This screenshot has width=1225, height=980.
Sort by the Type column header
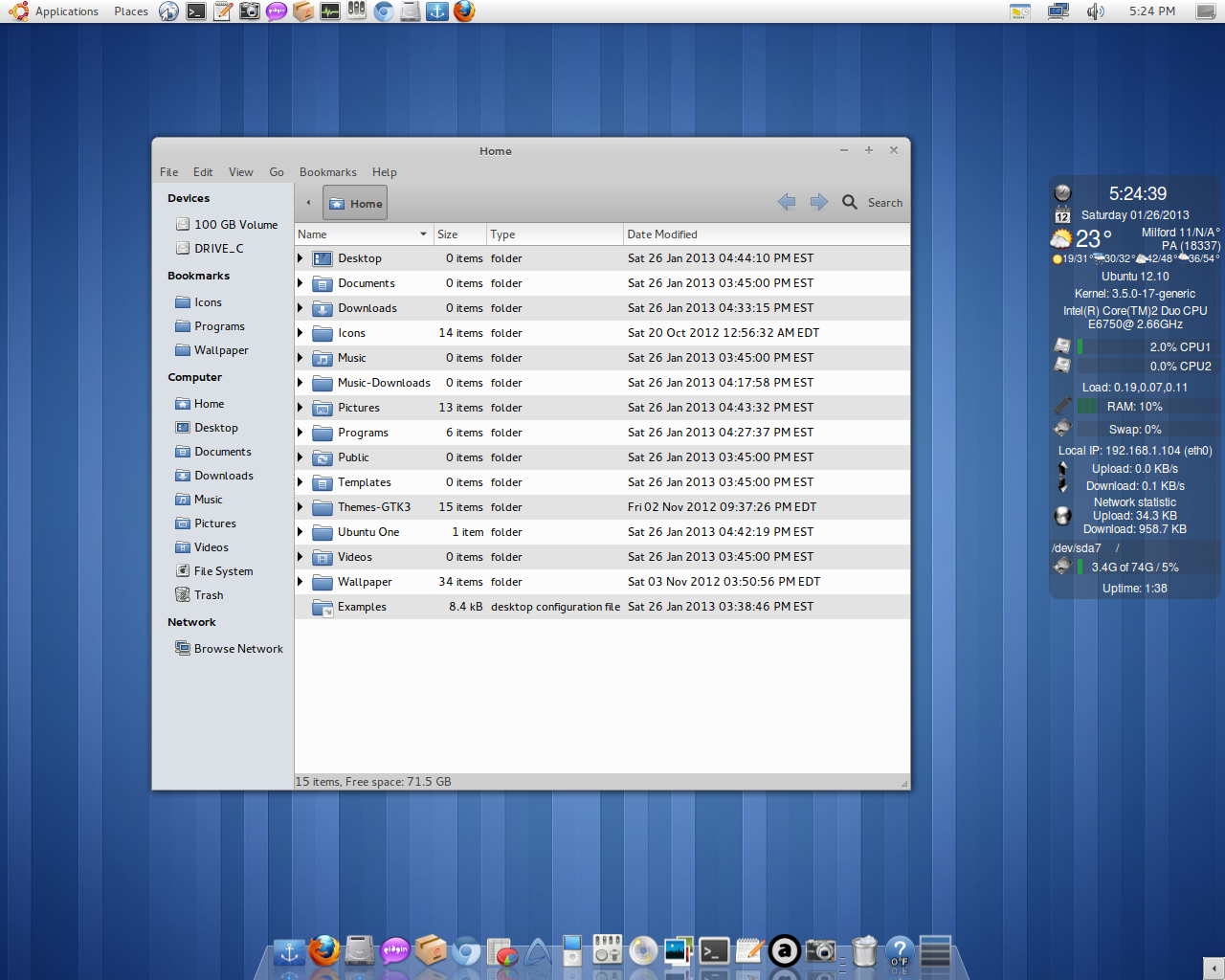click(555, 234)
